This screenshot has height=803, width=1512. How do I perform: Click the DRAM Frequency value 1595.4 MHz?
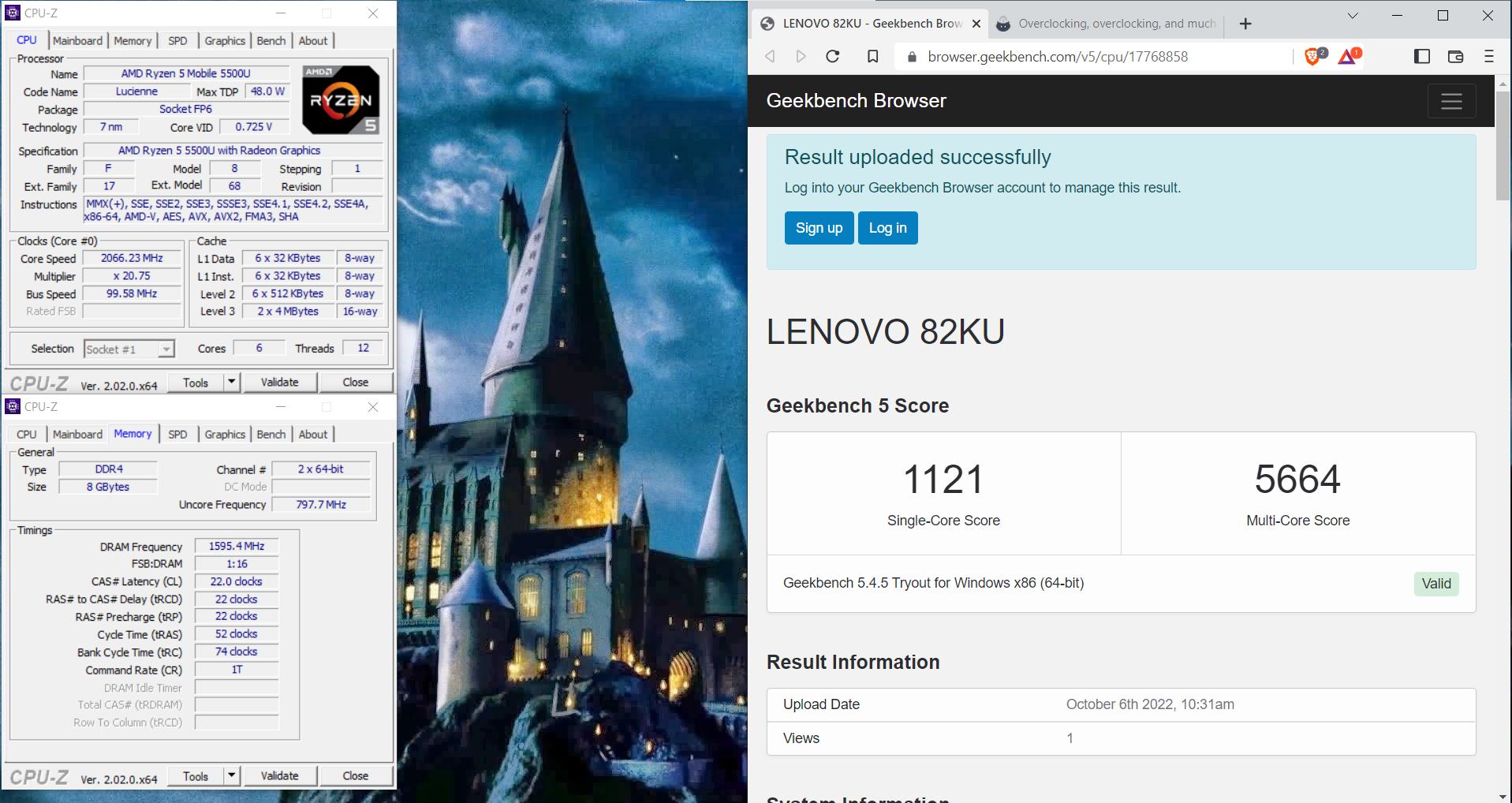pos(237,546)
